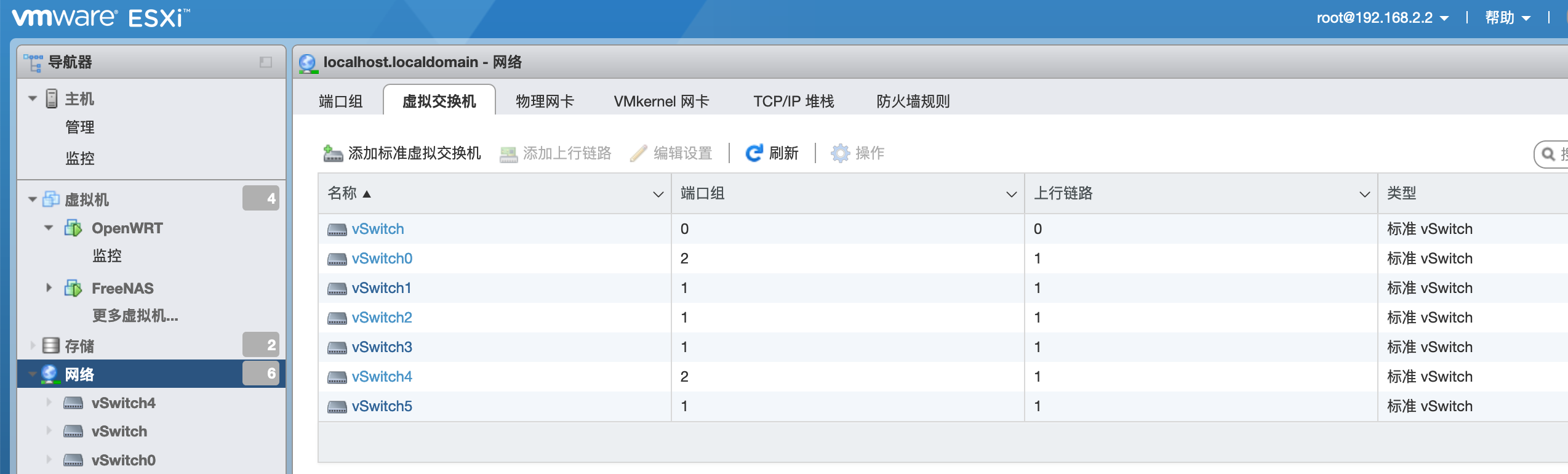The width and height of the screenshot is (1568, 474).
Task: Open the TCP/IP 堆栈 tab
Action: (x=794, y=101)
